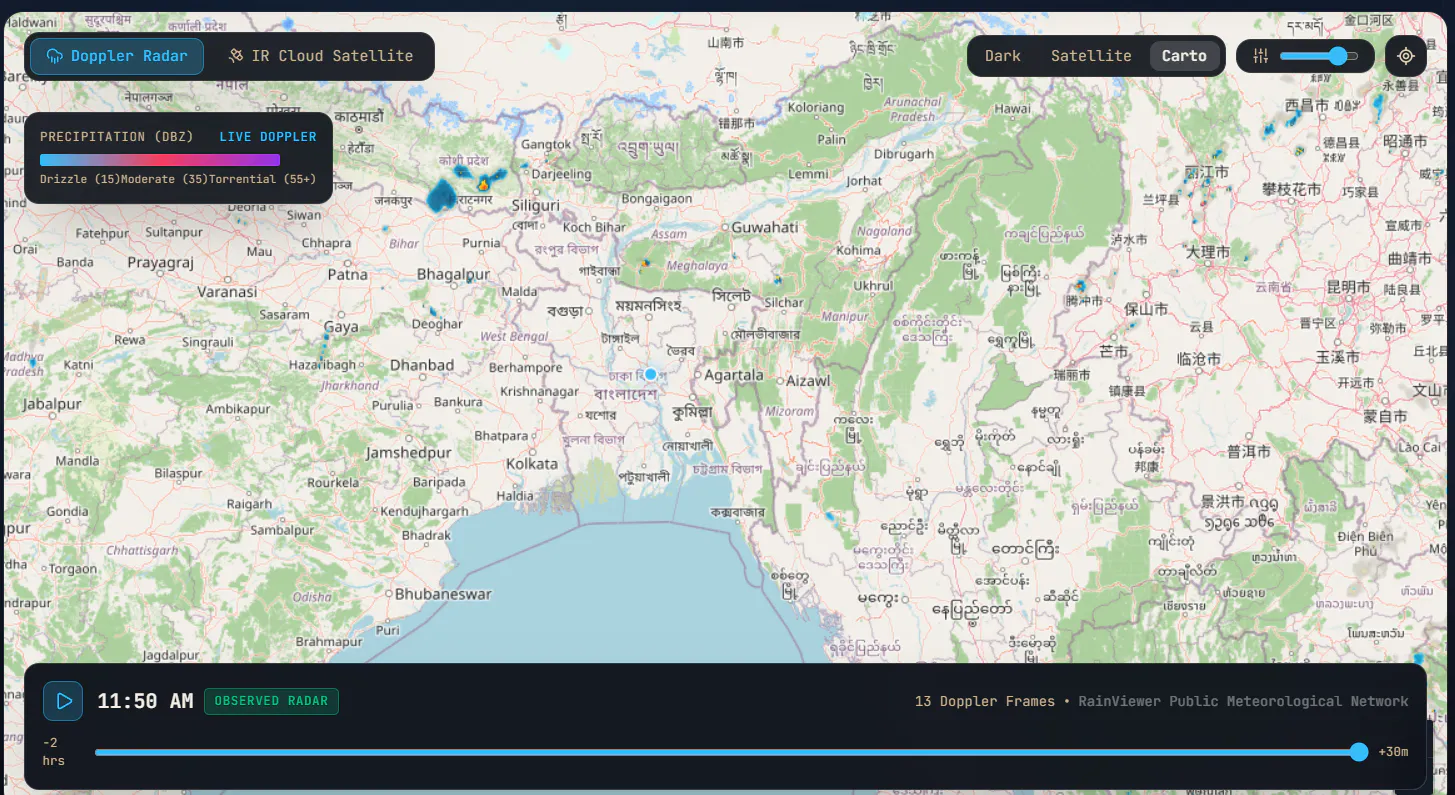Click the LIVE DOPPLER label
The height and width of the screenshot is (795, 1455).
pos(268,137)
